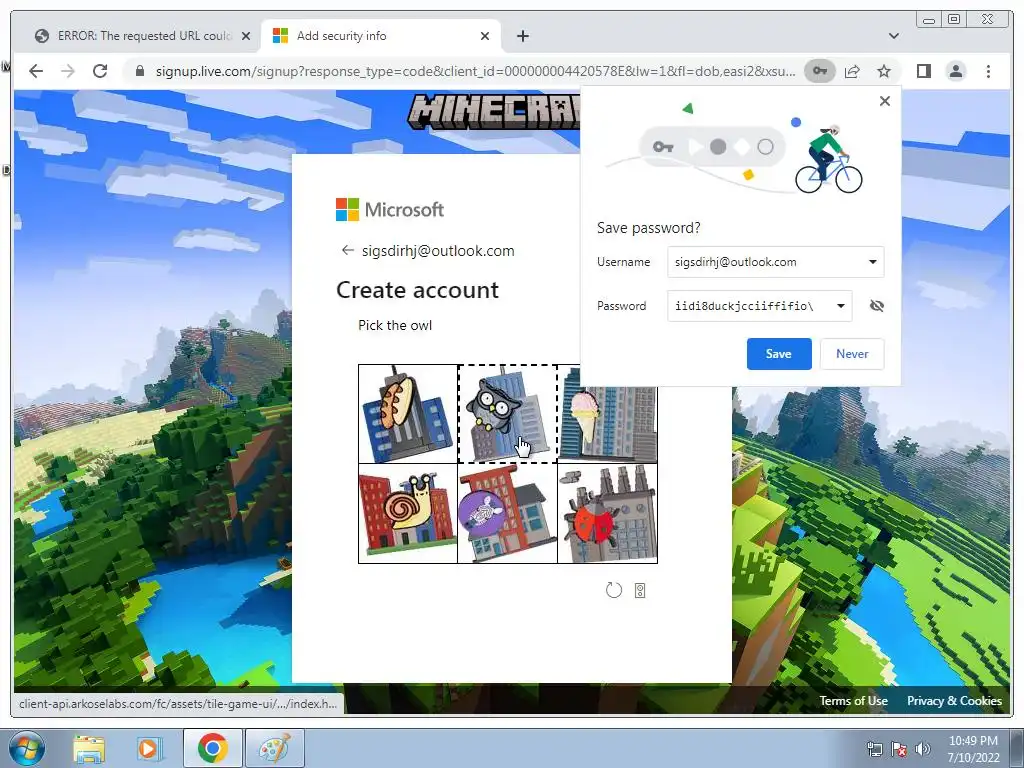Close the Add security info tab
Viewport: 1024px width, 768px height.
[485, 36]
